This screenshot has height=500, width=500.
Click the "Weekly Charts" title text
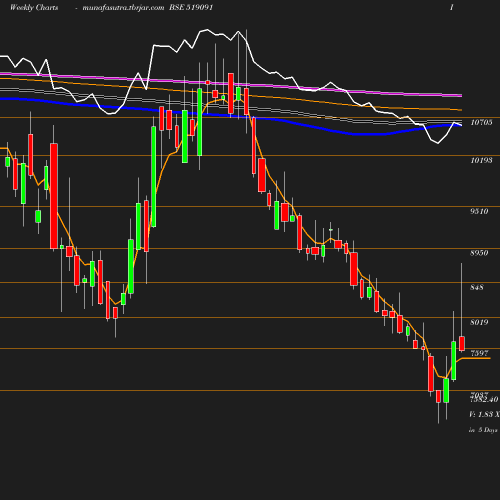(x=34, y=8)
